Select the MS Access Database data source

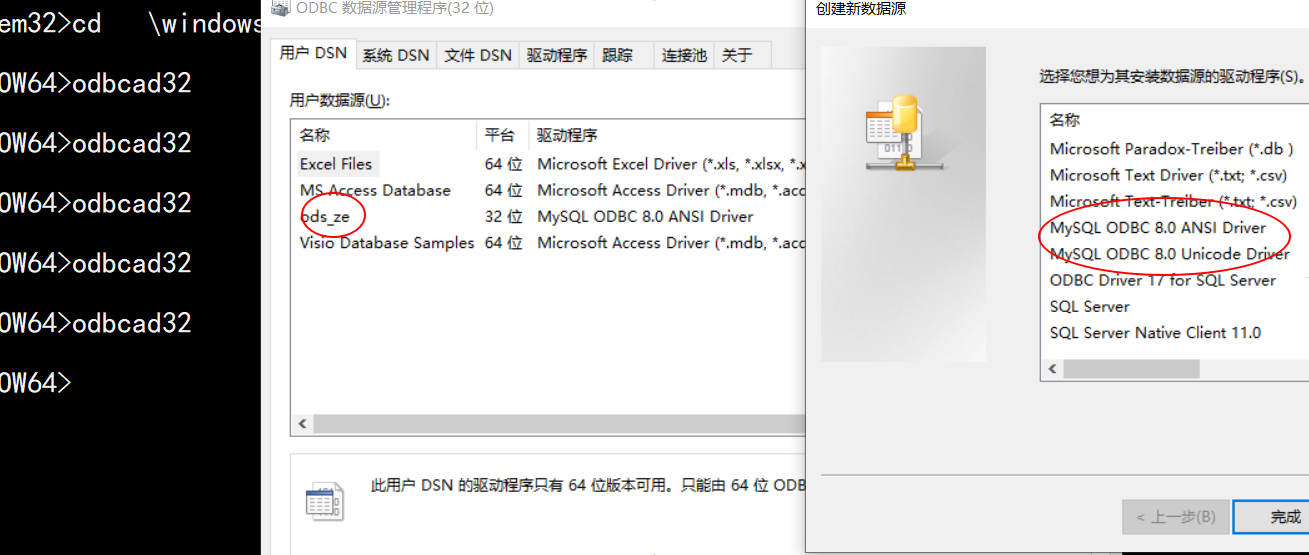tap(375, 190)
